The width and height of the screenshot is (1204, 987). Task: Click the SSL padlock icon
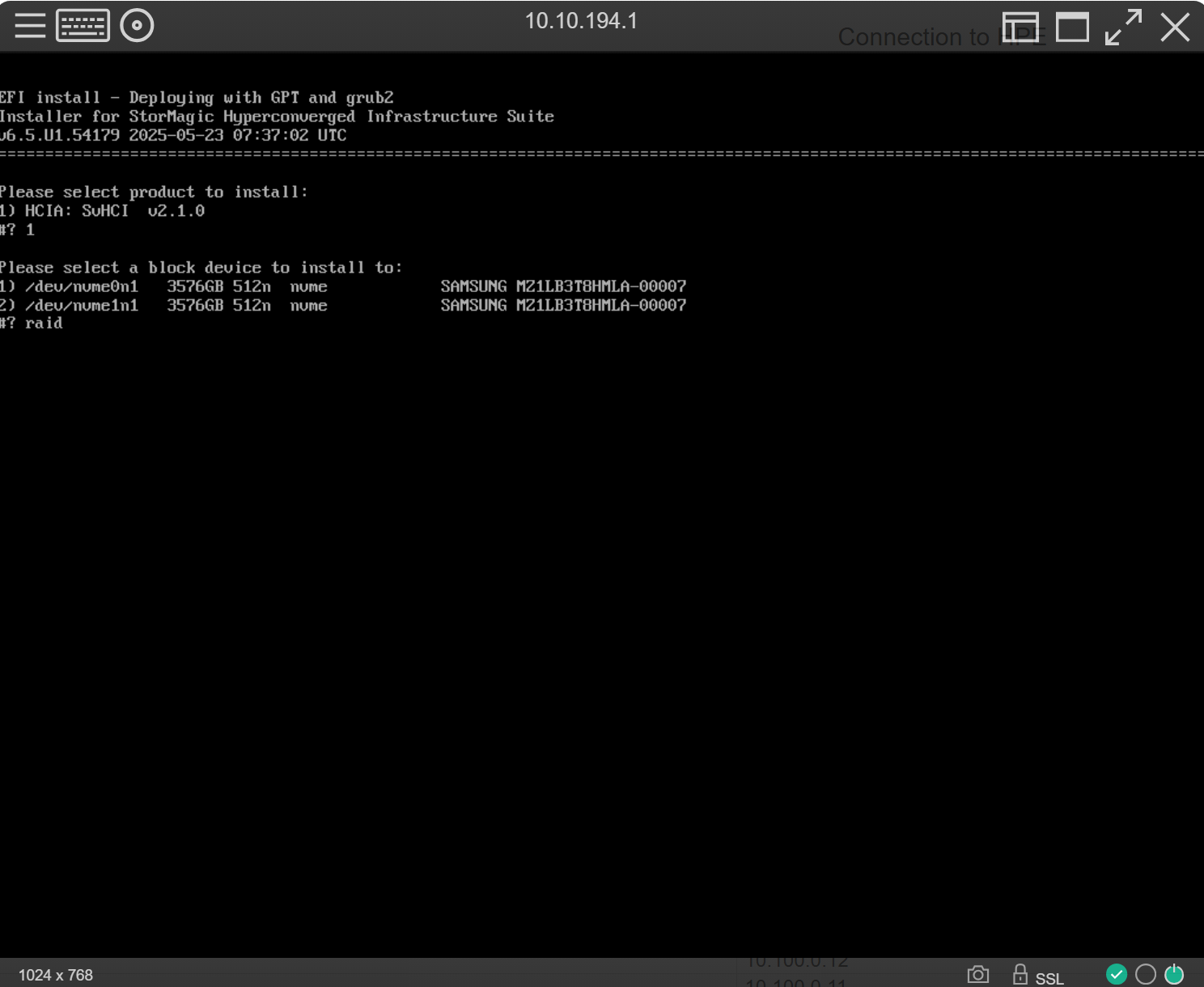point(1020,974)
